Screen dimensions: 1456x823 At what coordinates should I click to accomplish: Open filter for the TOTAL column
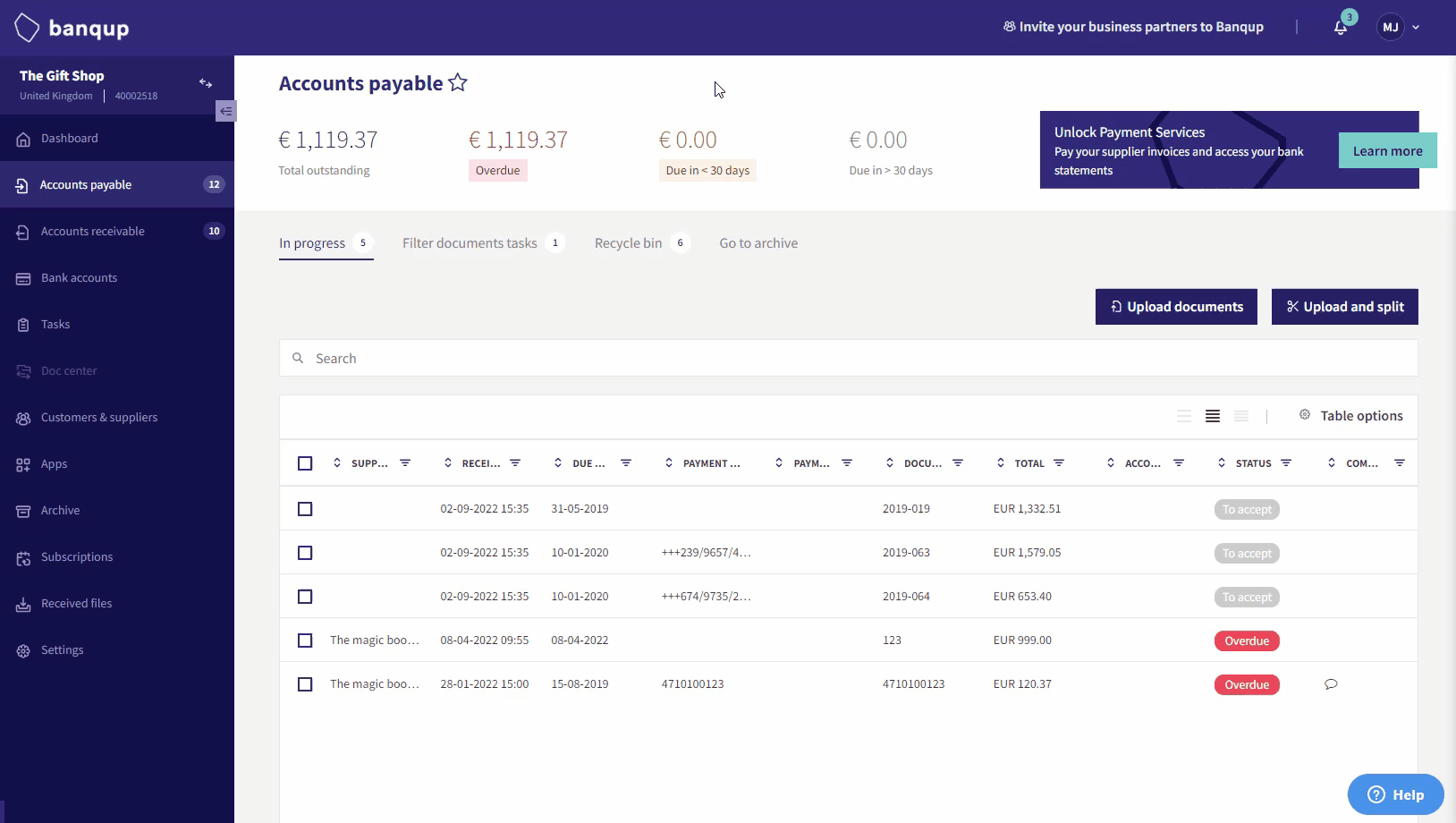pyautogui.click(x=1059, y=462)
